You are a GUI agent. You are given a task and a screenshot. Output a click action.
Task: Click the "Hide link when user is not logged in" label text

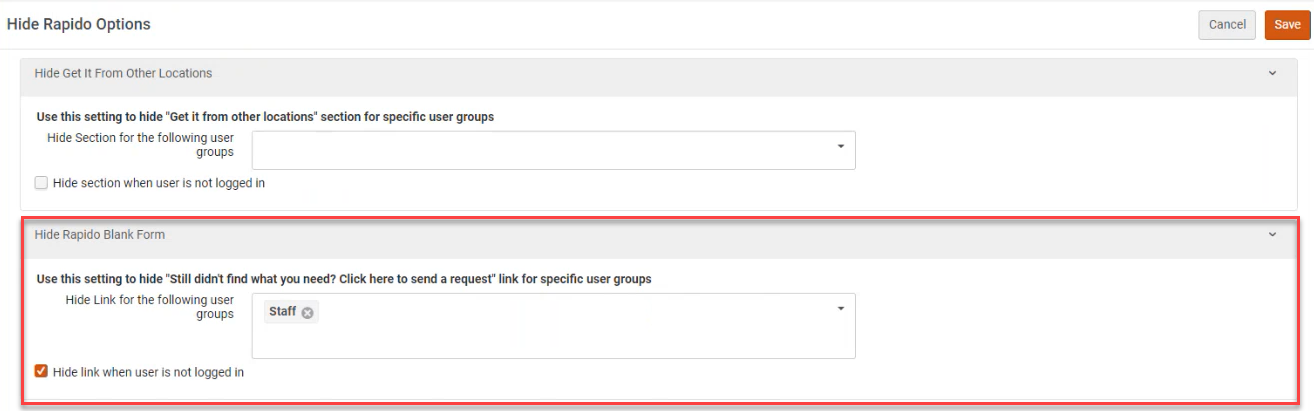pyautogui.click(x=148, y=372)
